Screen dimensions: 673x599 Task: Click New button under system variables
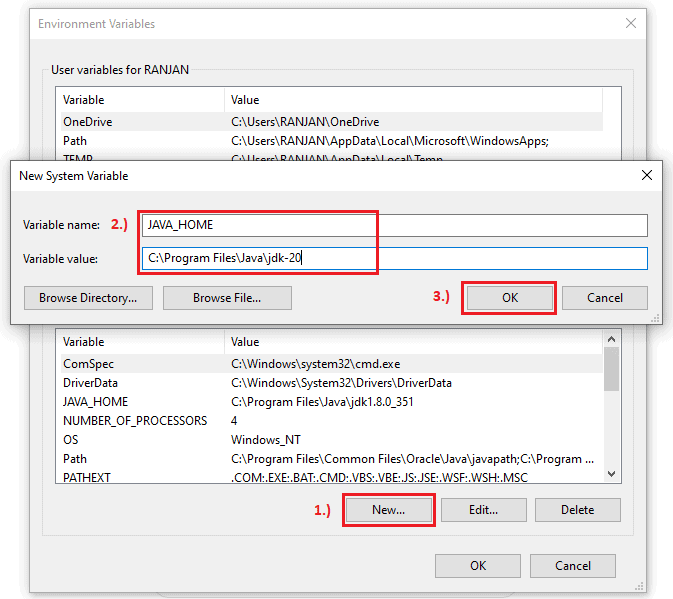tap(389, 510)
